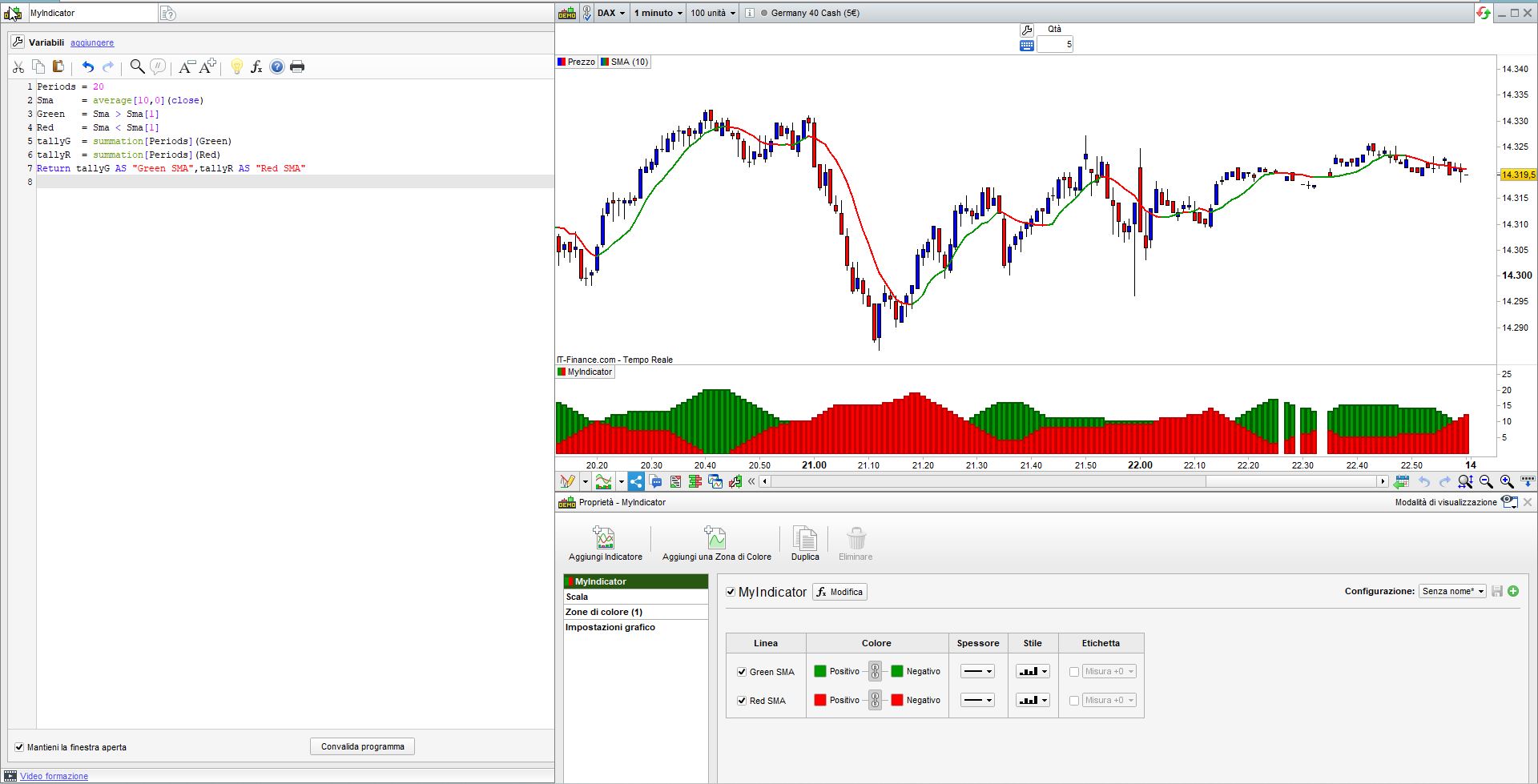Open the indicators chart icon in chart toolbar
The height and width of the screenshot is (784, 1538).
pos(603,481)
